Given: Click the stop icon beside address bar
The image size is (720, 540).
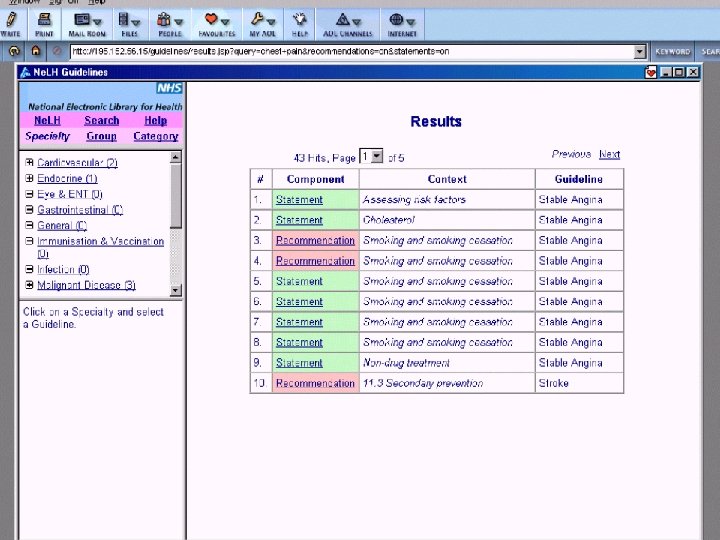Looking at the screenshot, I should point(57,51).
